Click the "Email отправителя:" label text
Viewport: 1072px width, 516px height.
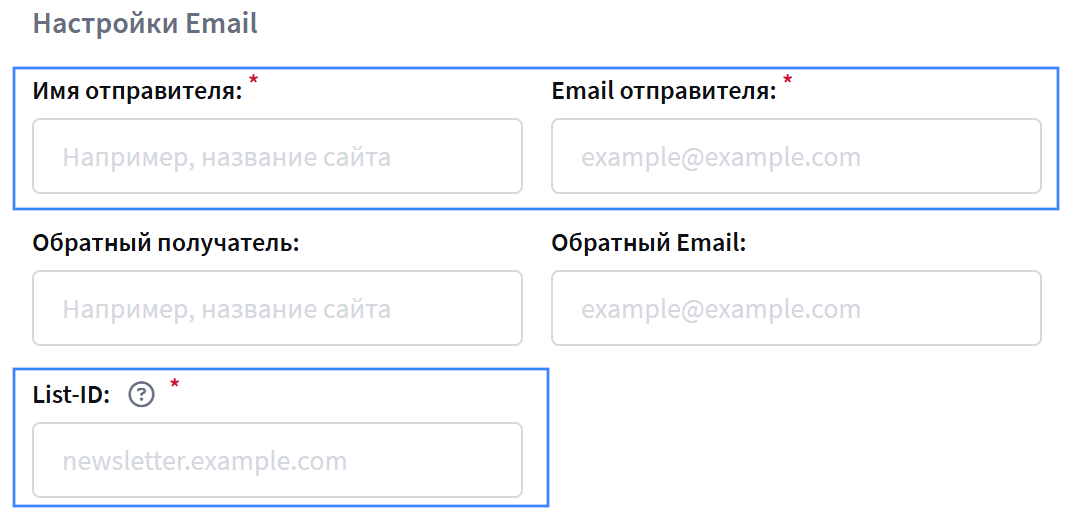664,92
